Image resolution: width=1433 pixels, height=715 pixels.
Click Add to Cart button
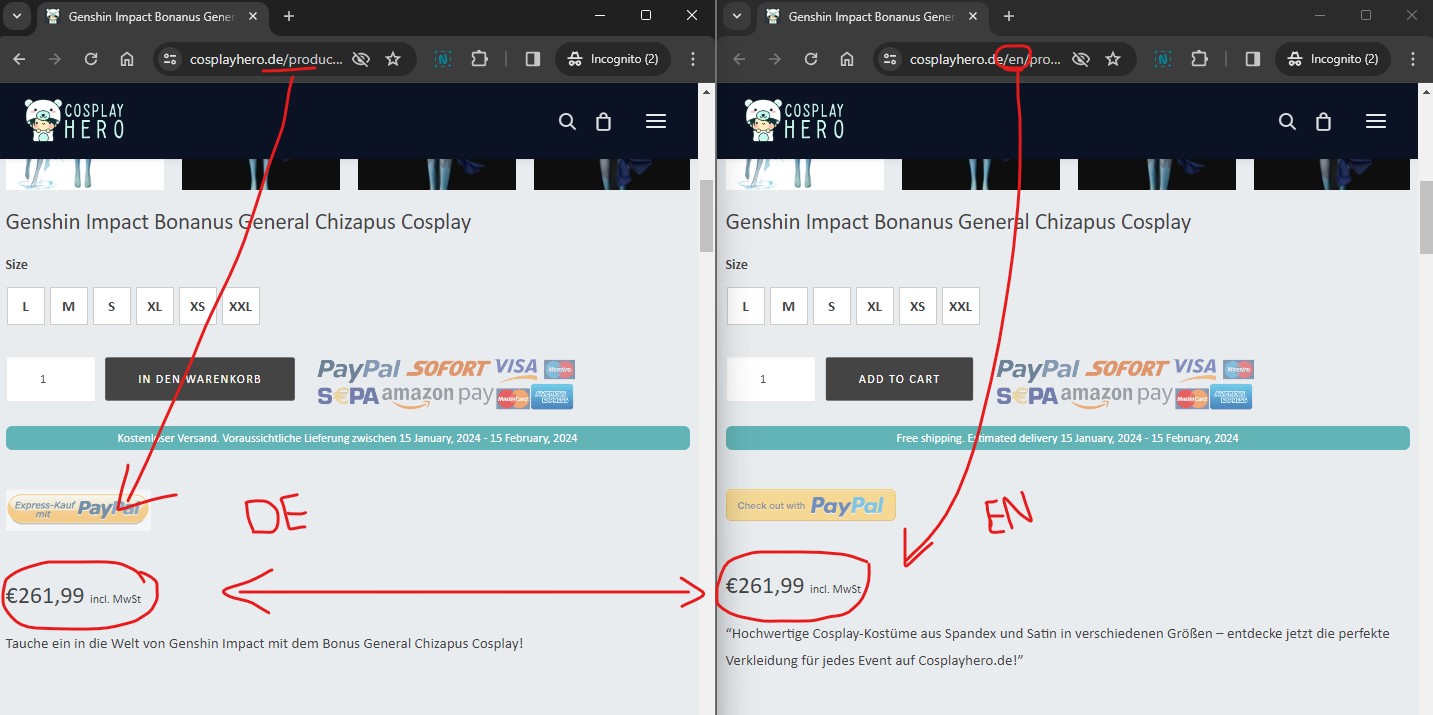coord(899,379)
